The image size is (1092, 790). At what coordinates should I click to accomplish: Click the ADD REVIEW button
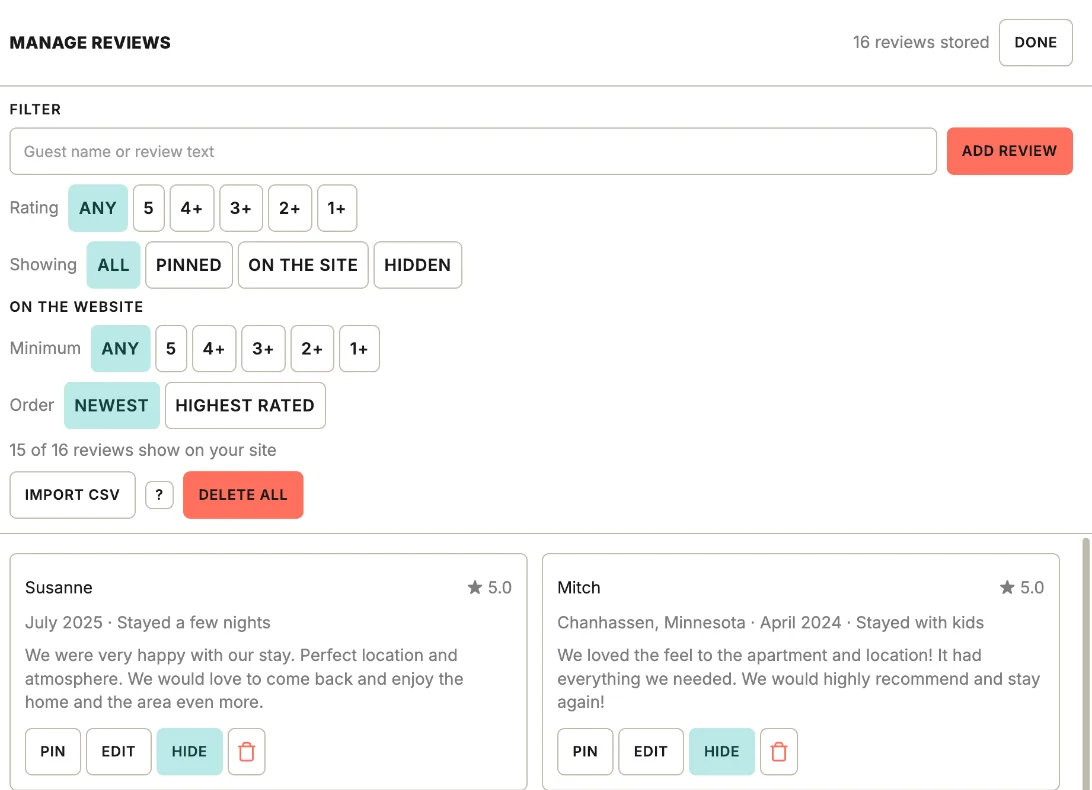pos(1009,151)
